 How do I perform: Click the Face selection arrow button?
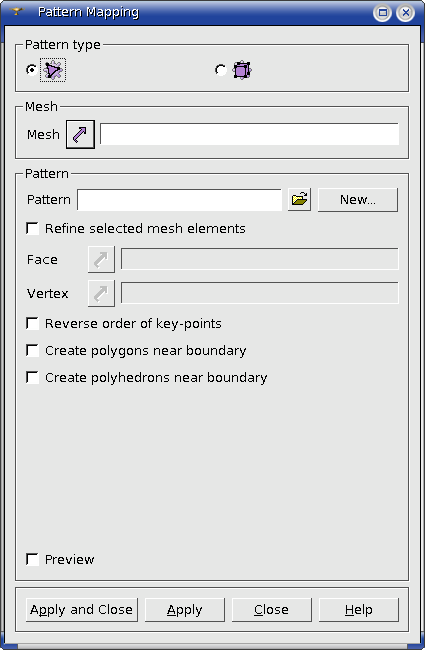tap(101, 260)
